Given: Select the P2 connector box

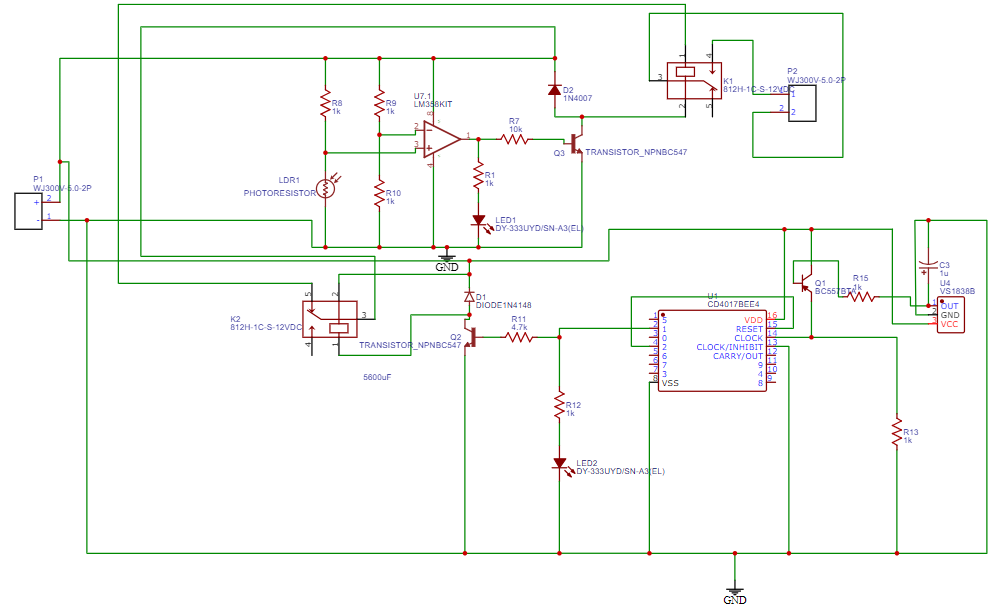Looking at the screenshot, I should pos(802,103).
